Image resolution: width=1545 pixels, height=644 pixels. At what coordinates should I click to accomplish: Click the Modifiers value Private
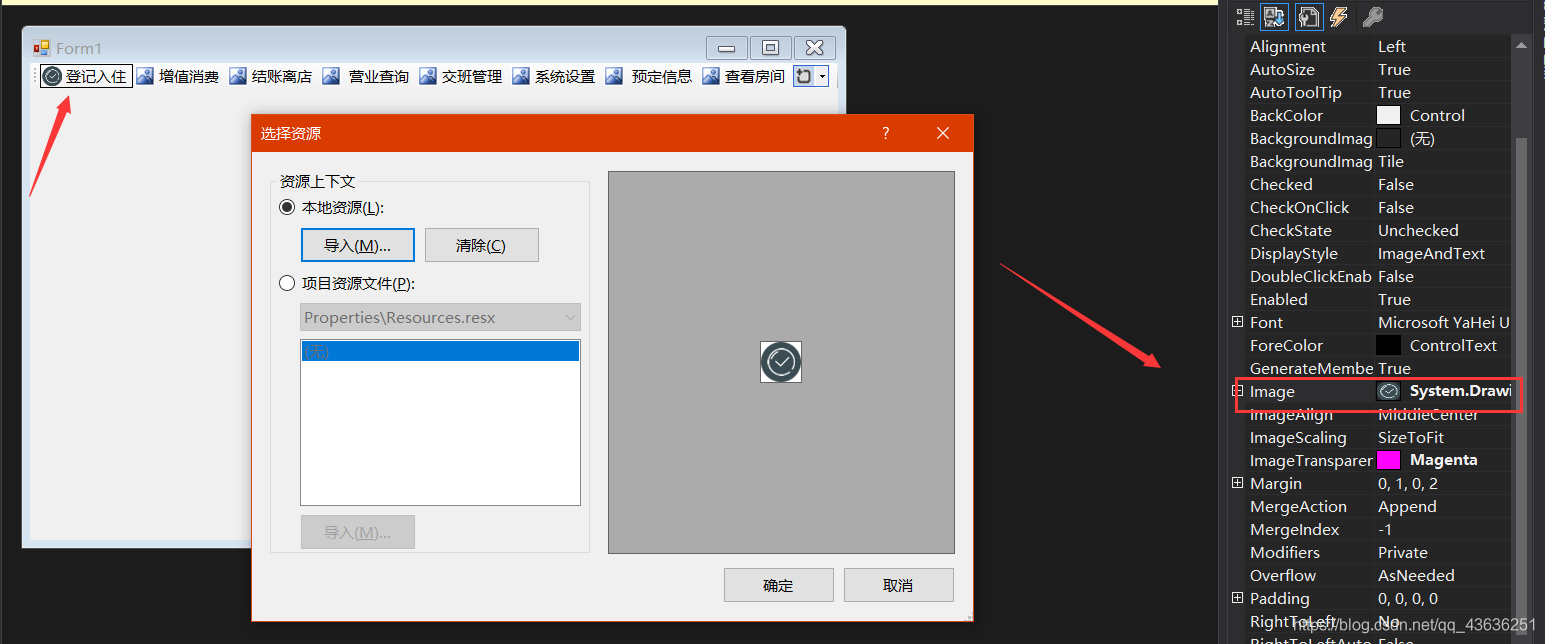1403,552
